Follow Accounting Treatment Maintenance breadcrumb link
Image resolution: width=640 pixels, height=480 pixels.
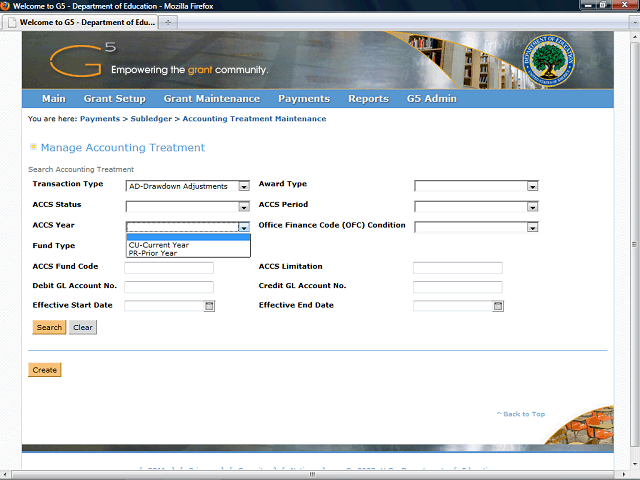tap(254, 119)
